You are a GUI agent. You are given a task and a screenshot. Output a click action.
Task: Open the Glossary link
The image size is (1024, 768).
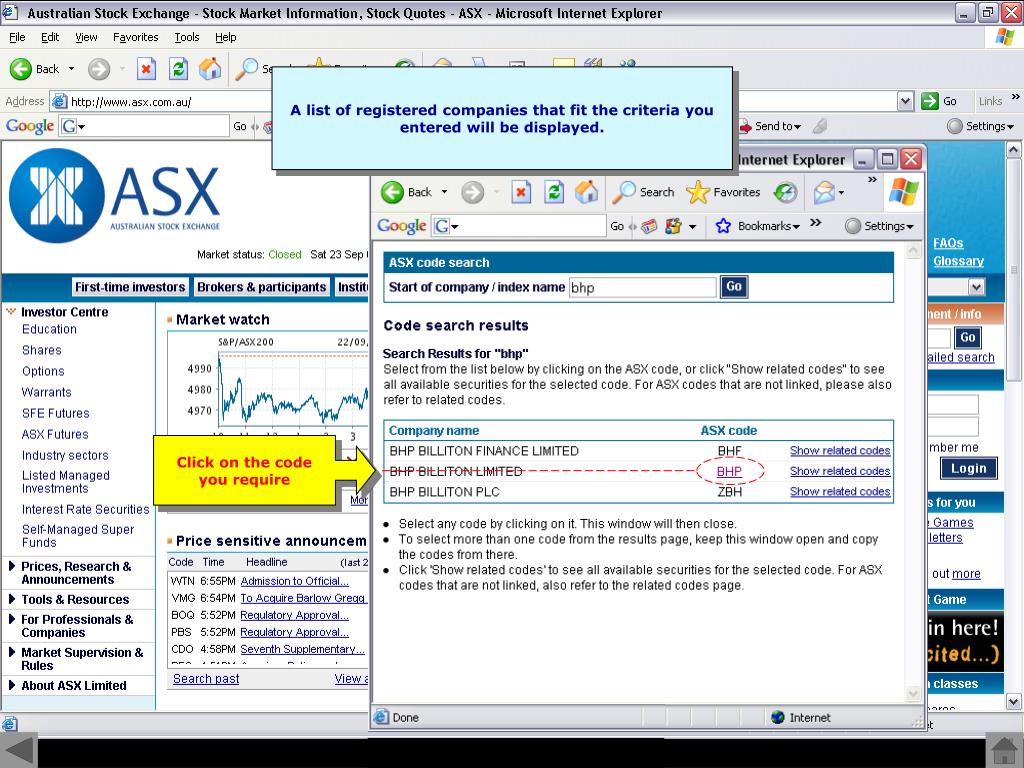click(958, 261)
